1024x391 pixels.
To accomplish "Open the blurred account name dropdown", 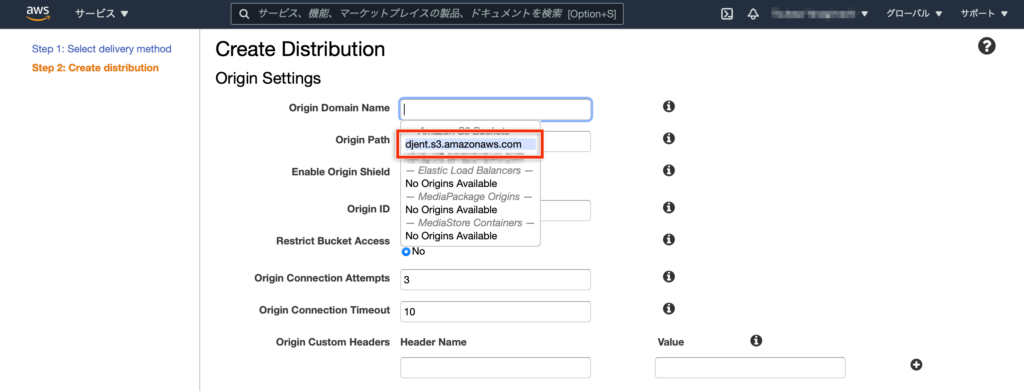I will point(820,14).
